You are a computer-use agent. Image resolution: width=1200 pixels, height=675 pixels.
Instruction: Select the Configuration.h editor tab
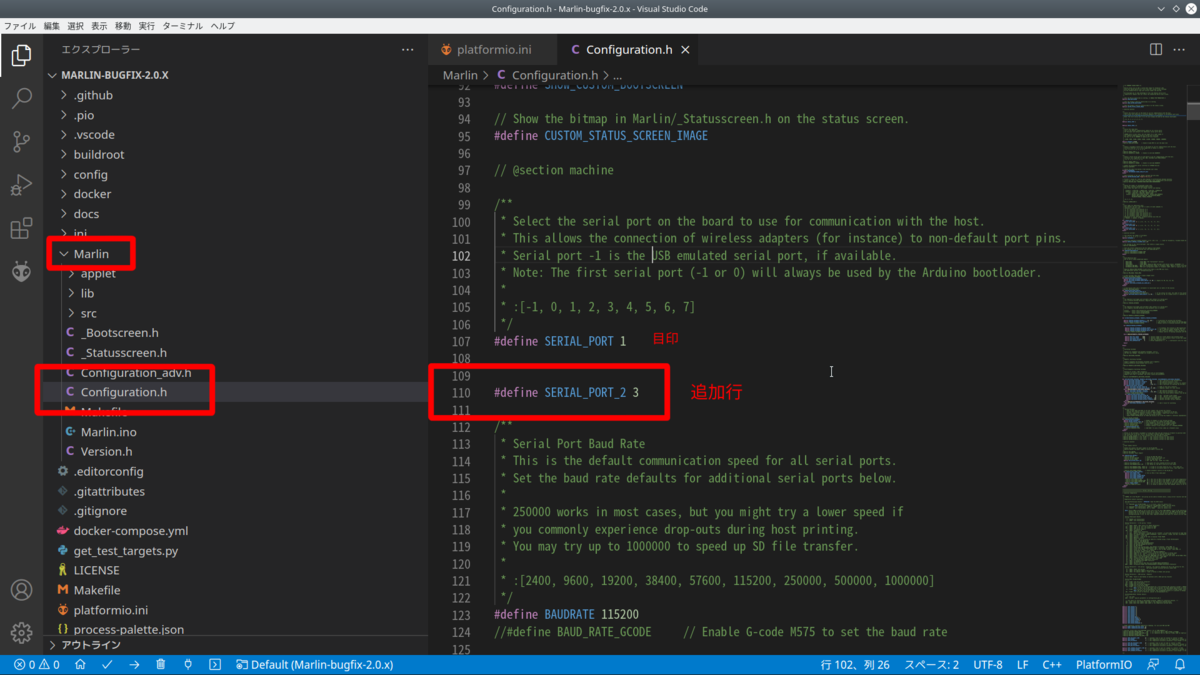(629, 49)
